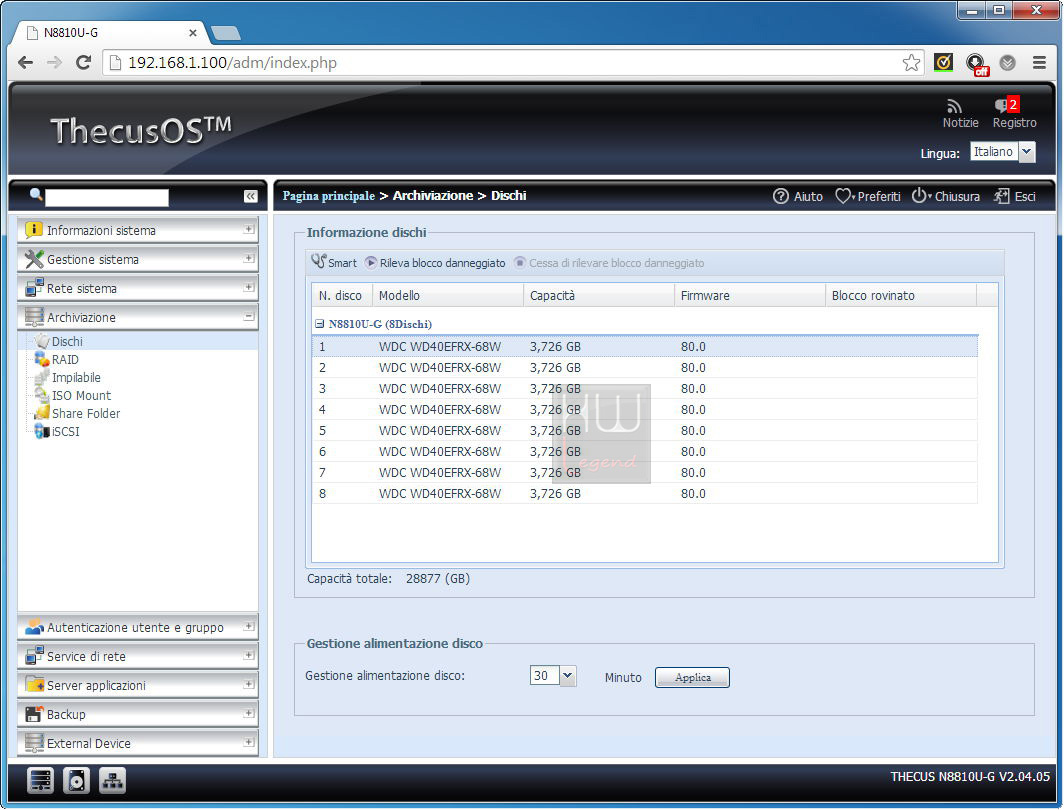Collapse the N8810U-G (8Dischi) group
Screen dimensions: 1064x810
coord(320,324)
